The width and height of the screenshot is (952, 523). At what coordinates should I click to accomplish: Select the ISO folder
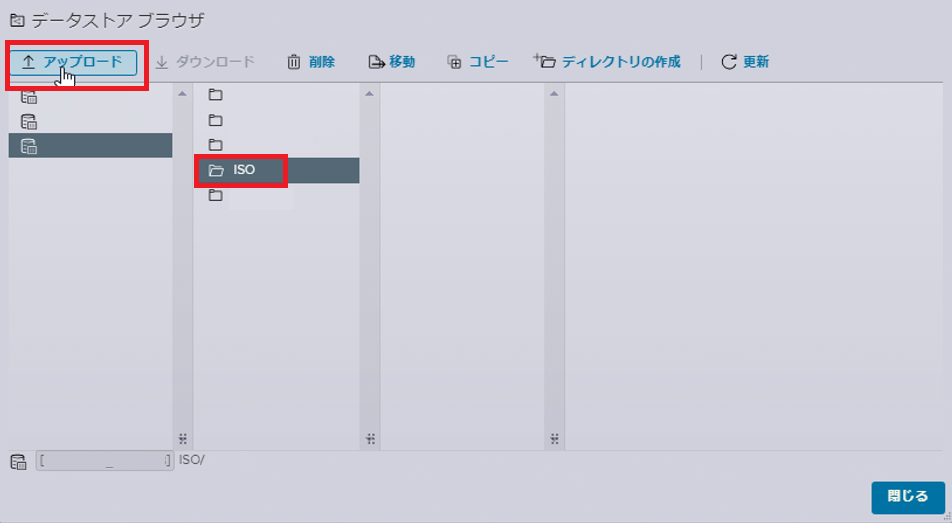point(277,170)
